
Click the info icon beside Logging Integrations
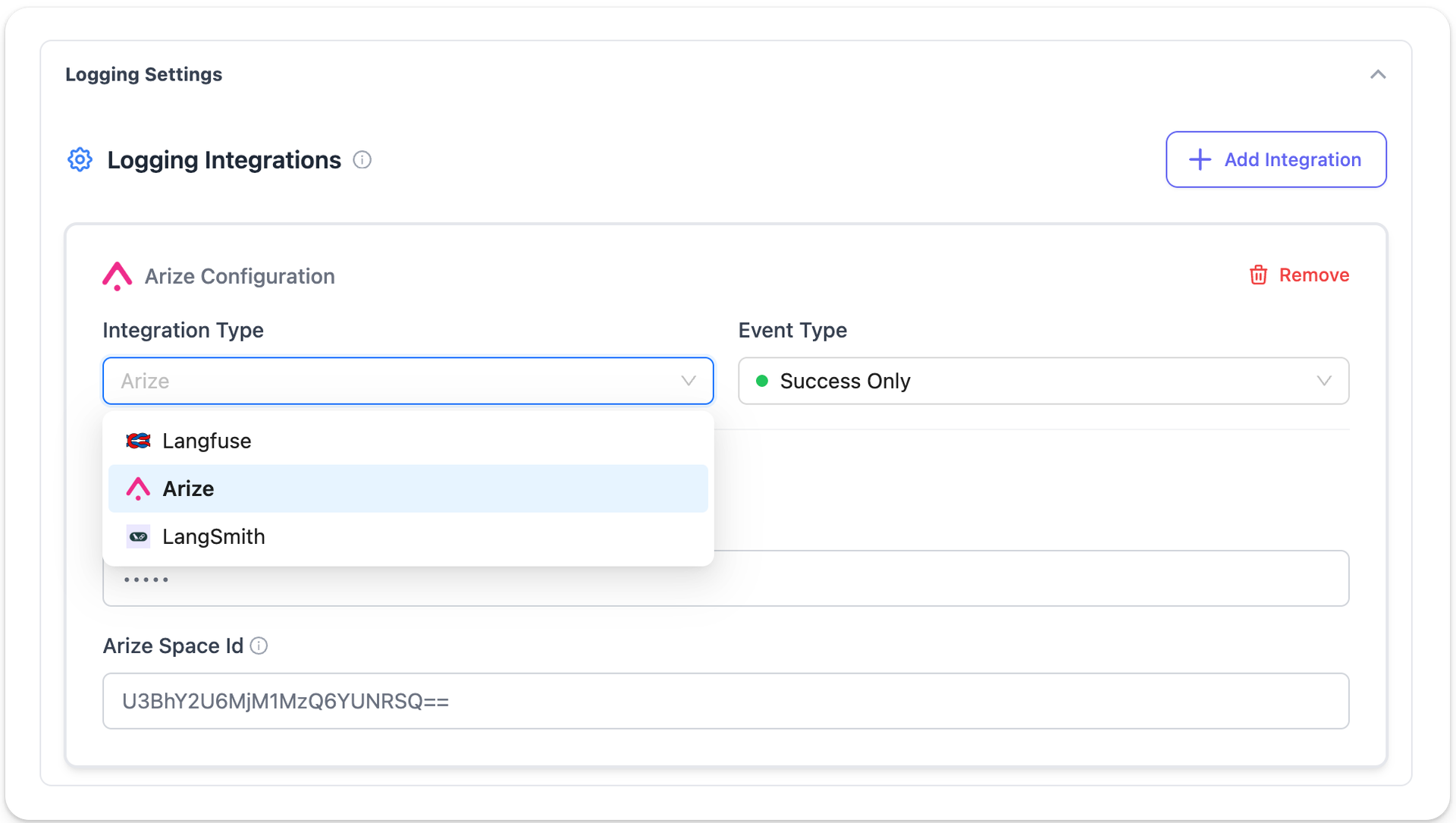click(362, 159)
